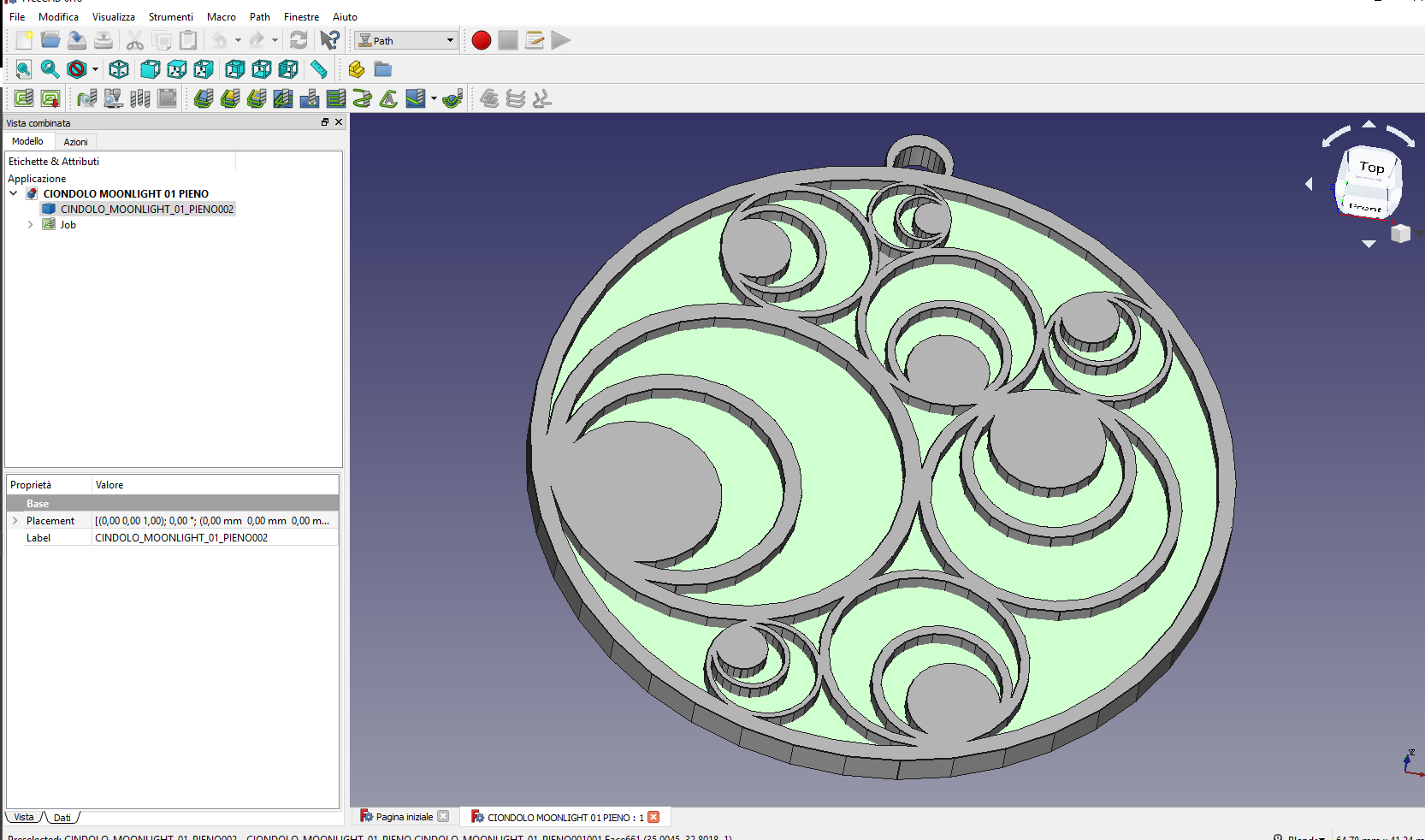Open the Modifica menu

click(x=58, y=16)
